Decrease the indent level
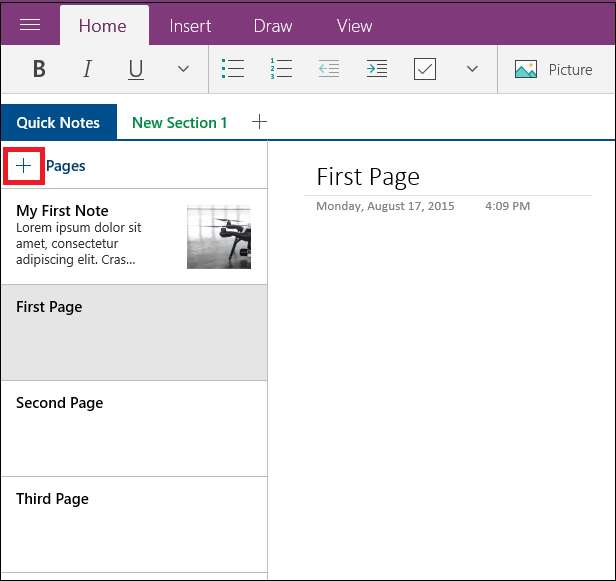The height and width of the screenshot is (581, 616). (x=328, y=69)
